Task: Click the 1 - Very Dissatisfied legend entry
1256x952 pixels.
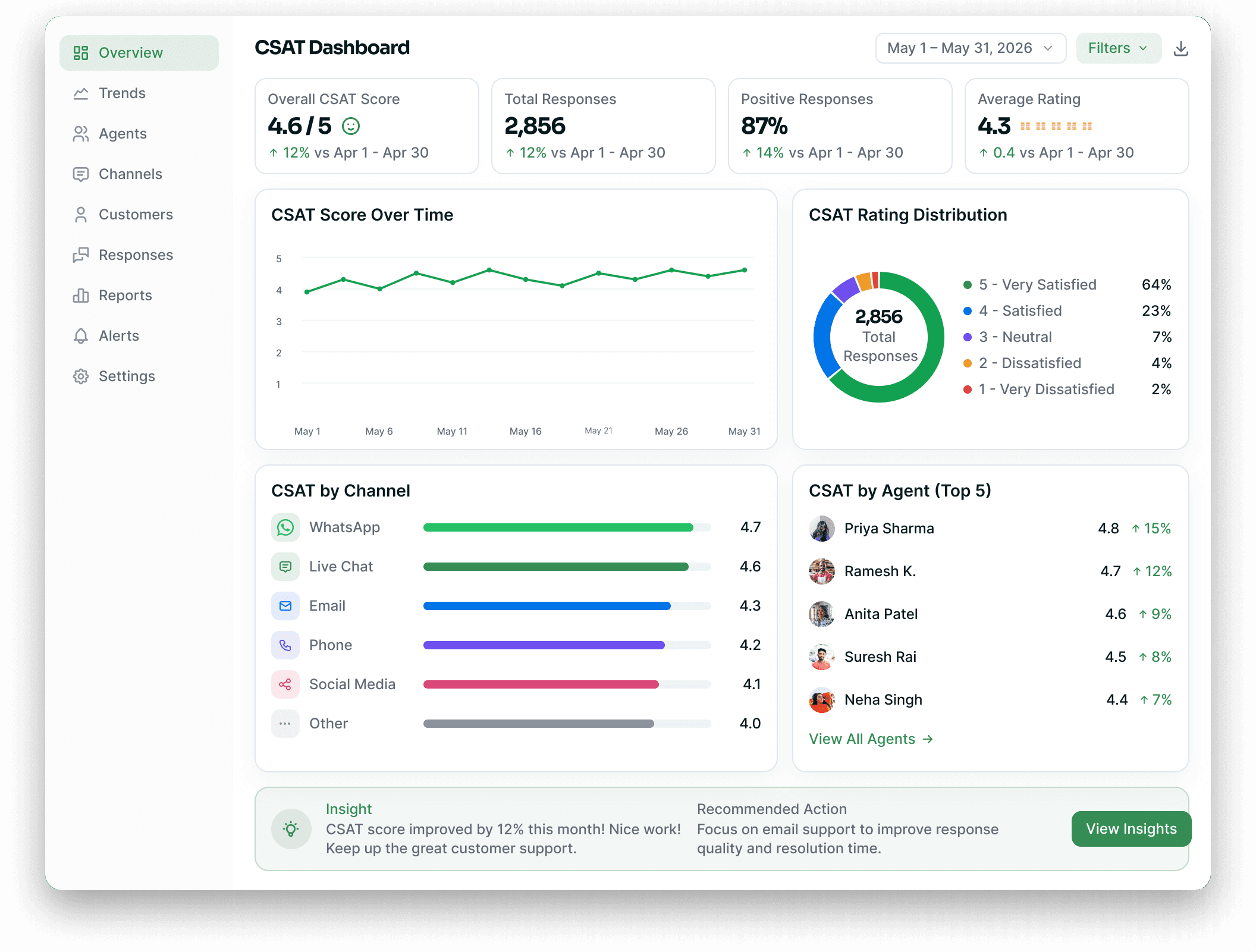Action: (1067, 389)
